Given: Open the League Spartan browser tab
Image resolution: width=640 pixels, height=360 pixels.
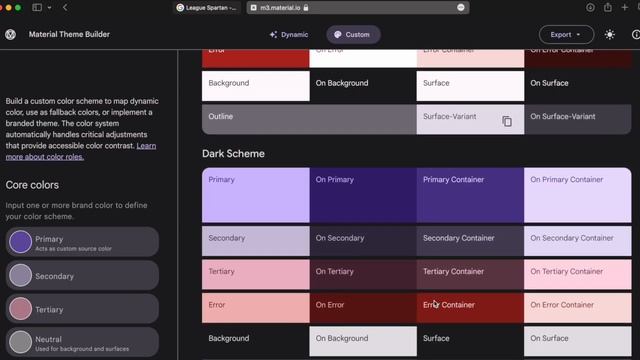Looking at the screenshot, I should (207, 7).
